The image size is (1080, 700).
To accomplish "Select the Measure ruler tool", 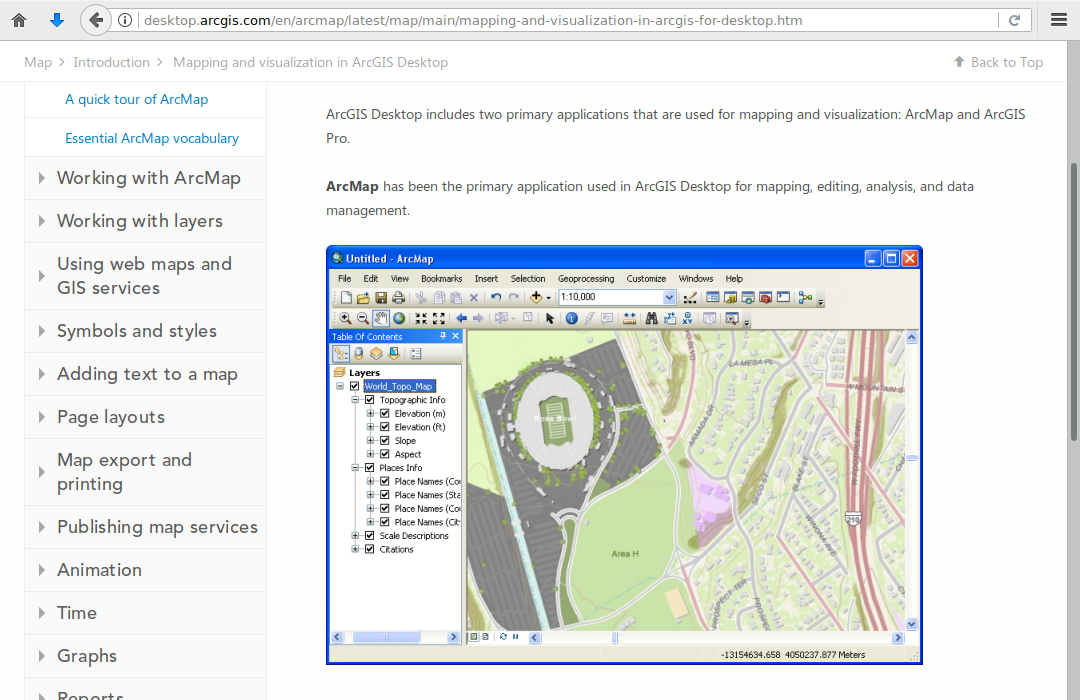I will (x=629, y=318).
